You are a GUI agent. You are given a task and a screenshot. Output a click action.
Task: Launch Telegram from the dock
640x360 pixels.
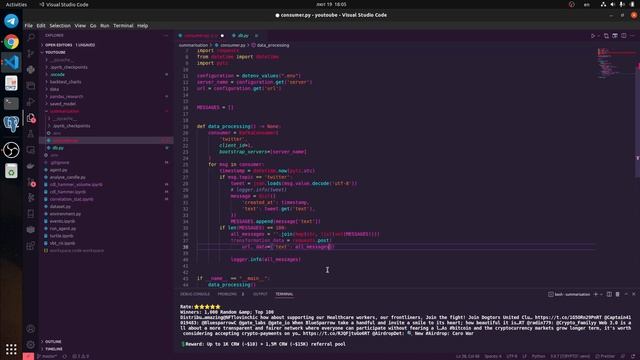point(11,21)
